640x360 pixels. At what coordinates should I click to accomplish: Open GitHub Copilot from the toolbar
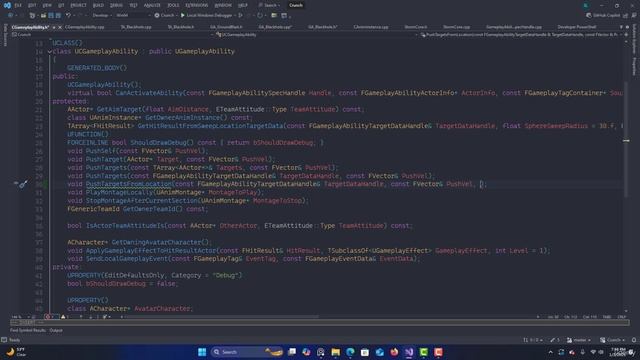(604, 16)
